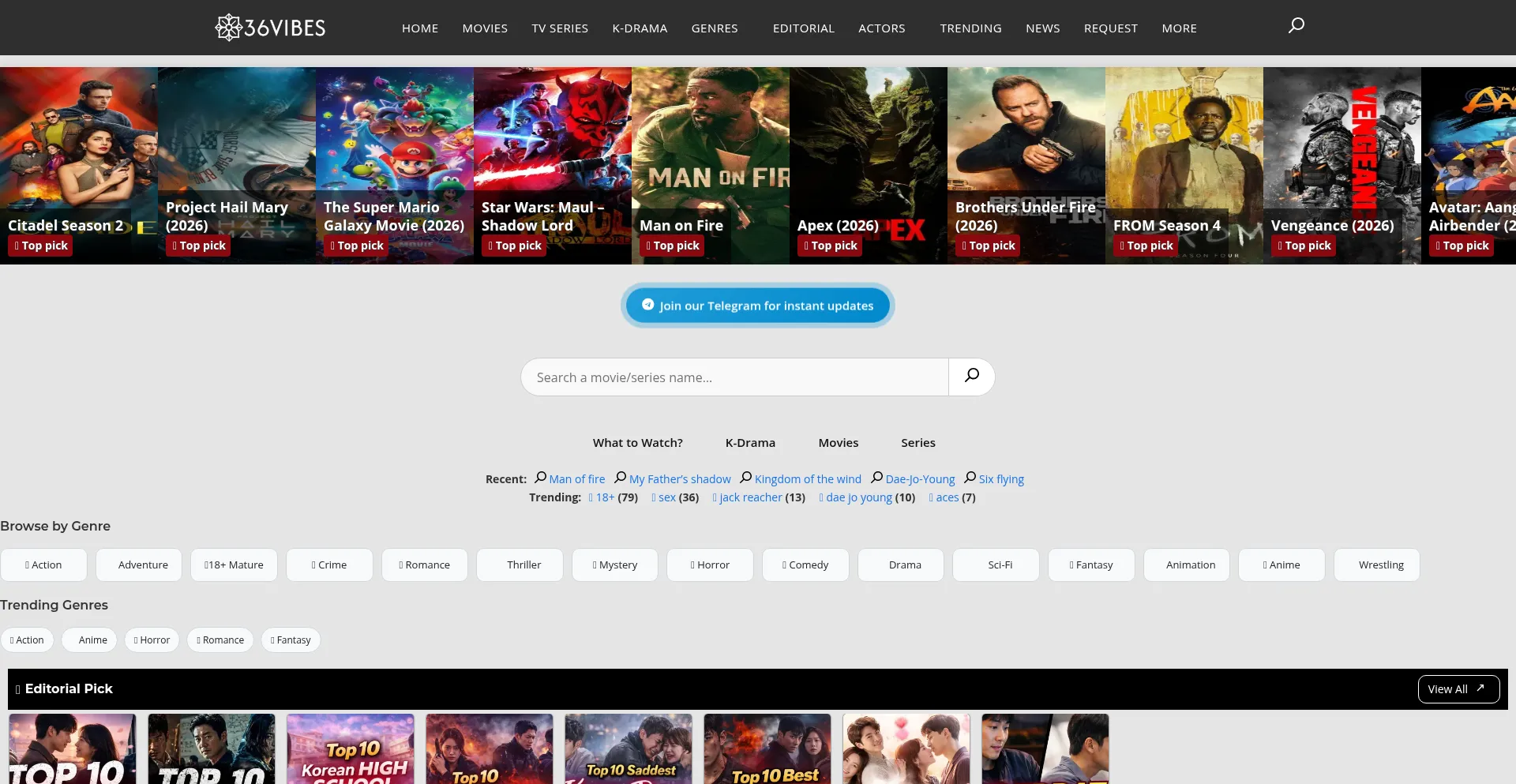Join Telegram for instant updates

pos(758,306)
